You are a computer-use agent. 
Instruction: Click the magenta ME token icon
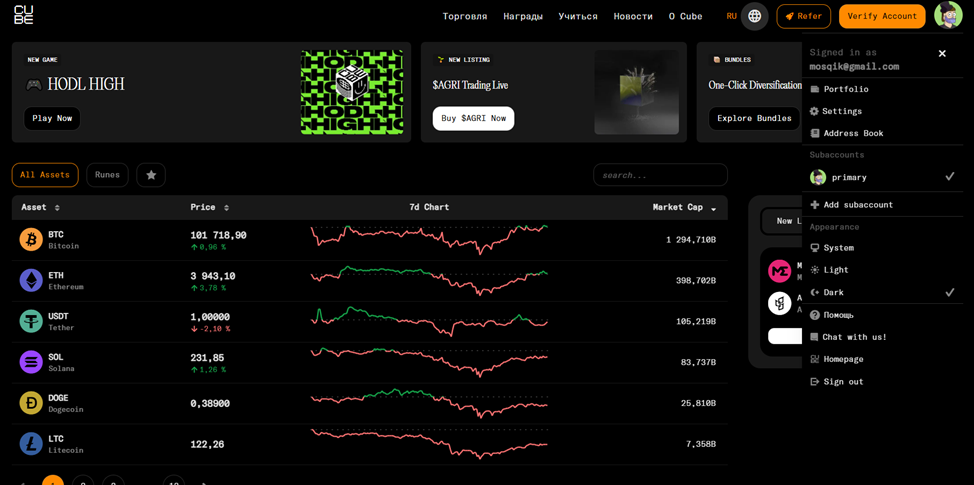[779, 271]
